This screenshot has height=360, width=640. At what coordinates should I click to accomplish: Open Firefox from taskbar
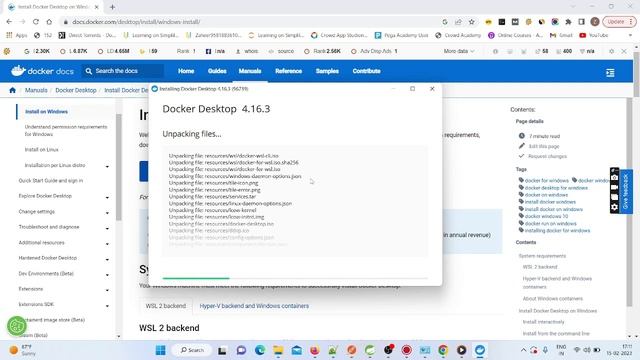[315, 350]
